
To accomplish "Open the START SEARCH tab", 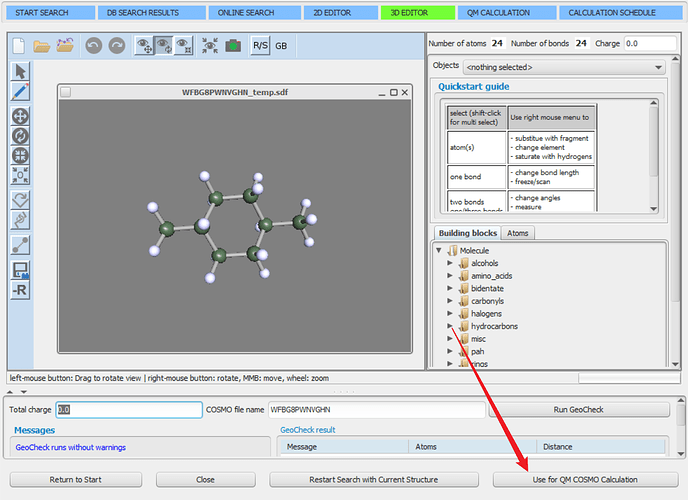I will [50, 13].
